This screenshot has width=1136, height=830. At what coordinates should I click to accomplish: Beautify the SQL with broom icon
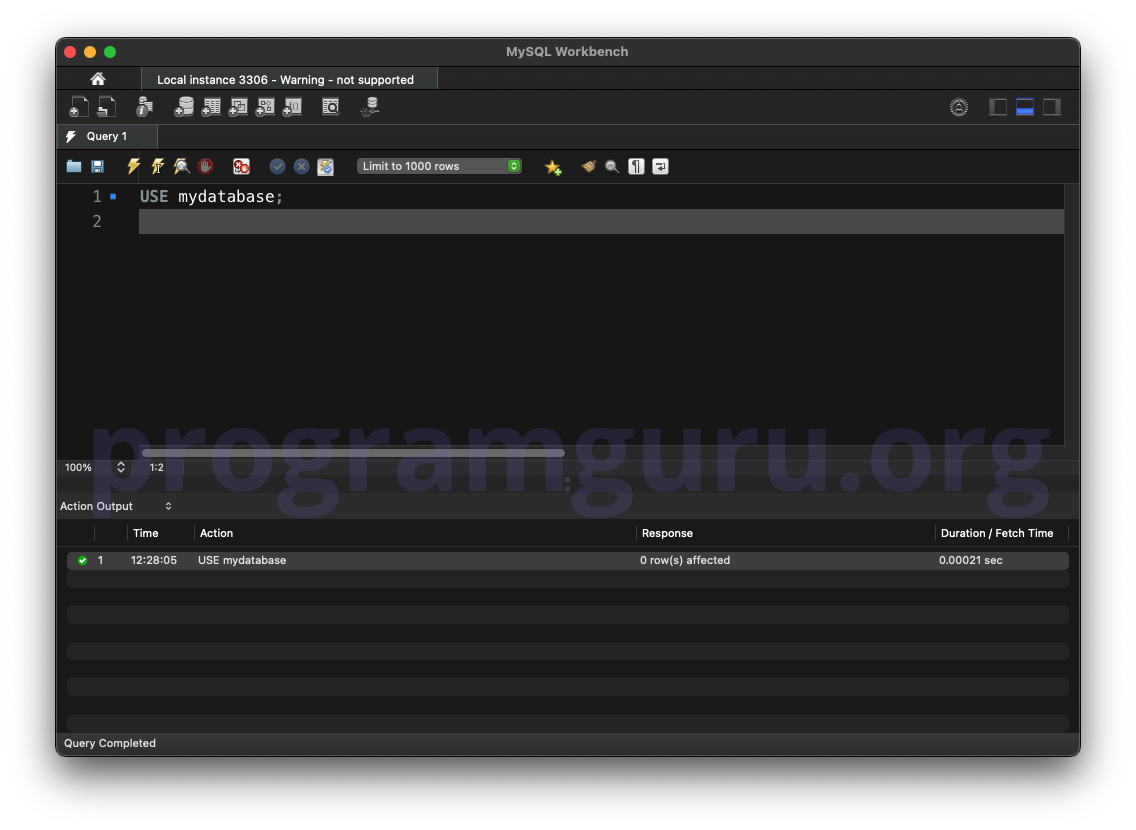pyautogui.click(x=588, y=167)
